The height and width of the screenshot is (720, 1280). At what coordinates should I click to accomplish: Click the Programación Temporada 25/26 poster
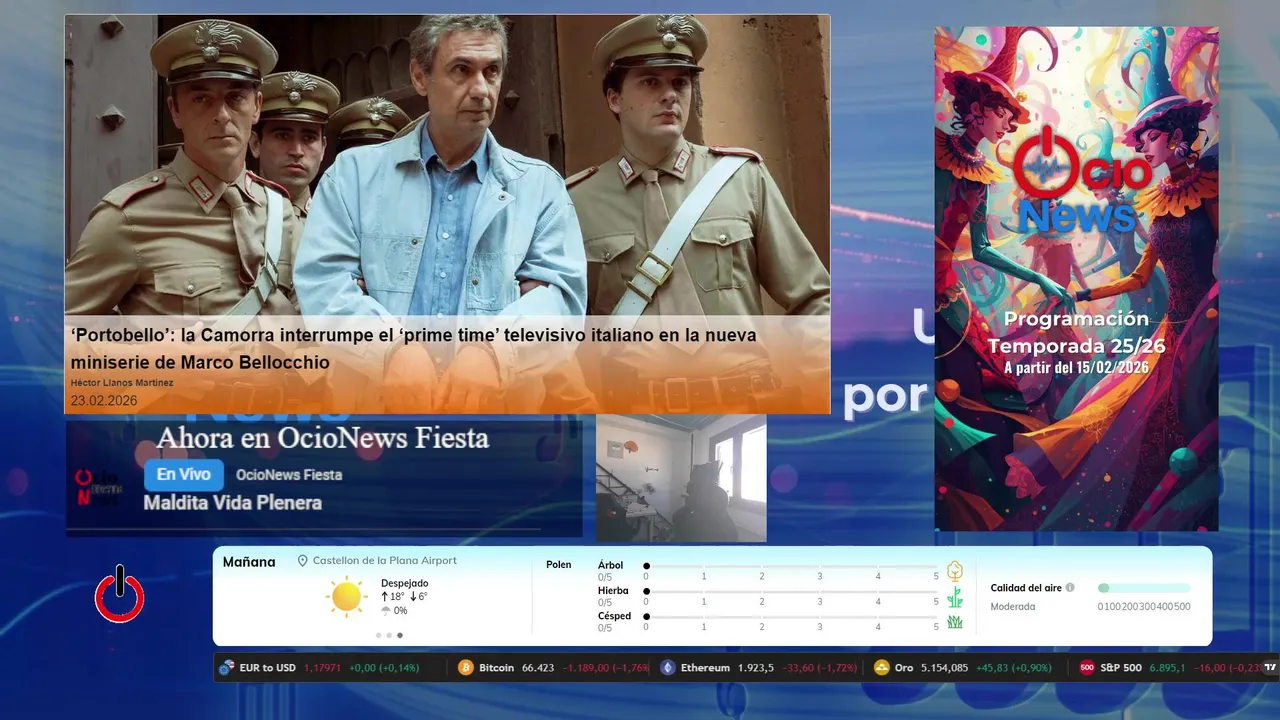coord(1076,278)
